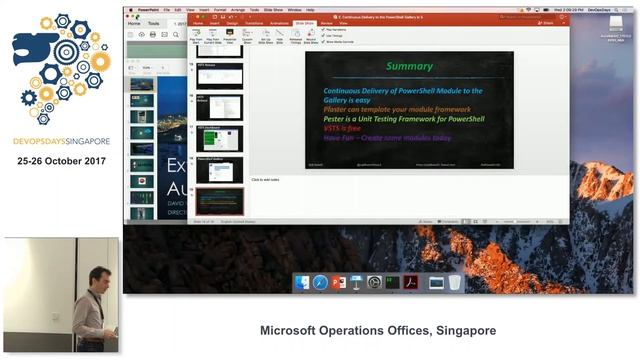This screenshot has height=360, width=640.
Task: Switch to Animations ribbon tab
Action: [x=279, y=24]
